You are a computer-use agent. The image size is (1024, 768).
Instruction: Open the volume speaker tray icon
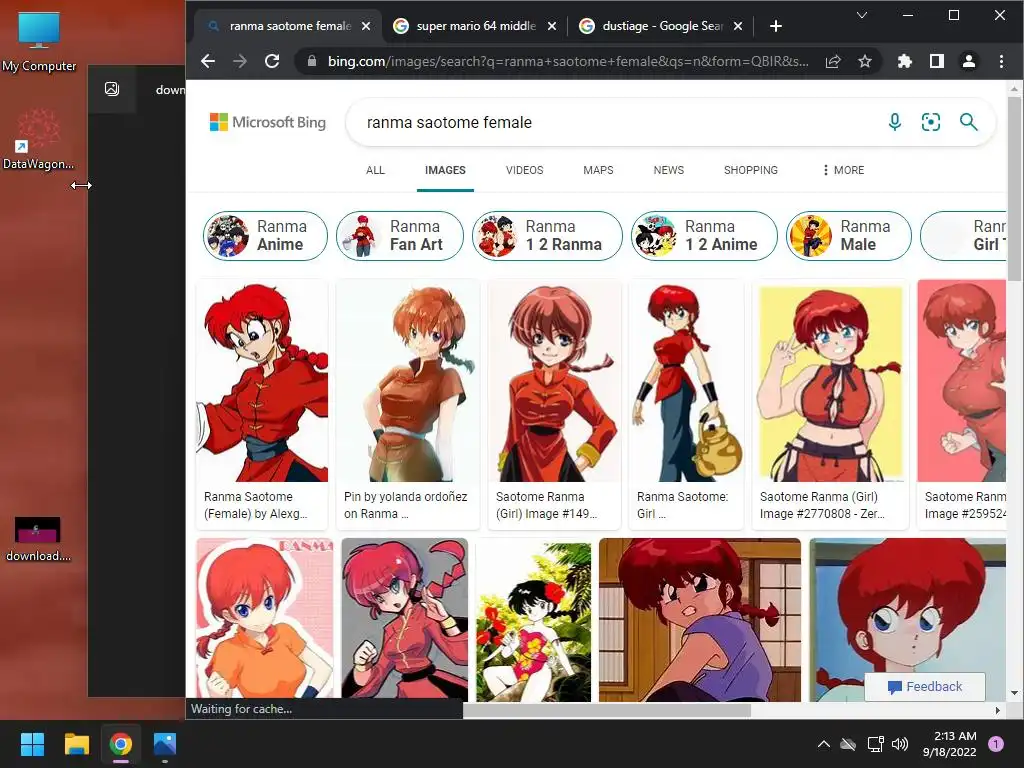(900, 744)
